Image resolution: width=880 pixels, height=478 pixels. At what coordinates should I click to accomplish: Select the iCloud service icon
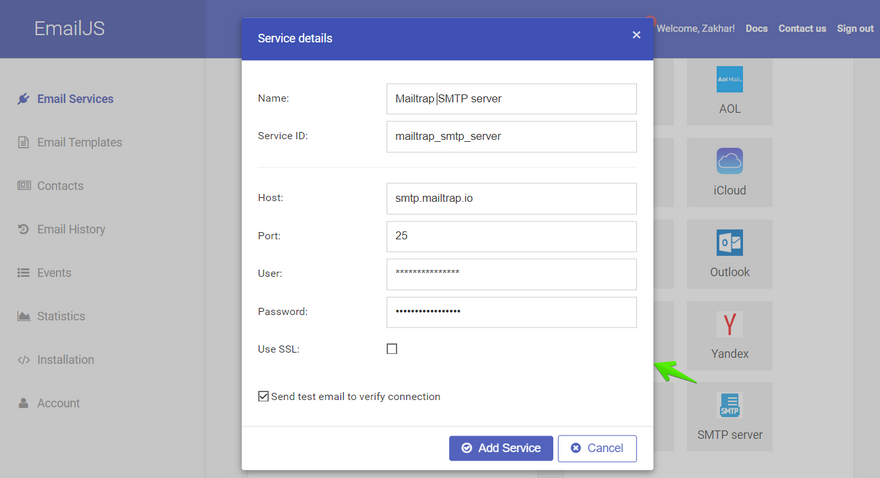[x=730, y=161]
